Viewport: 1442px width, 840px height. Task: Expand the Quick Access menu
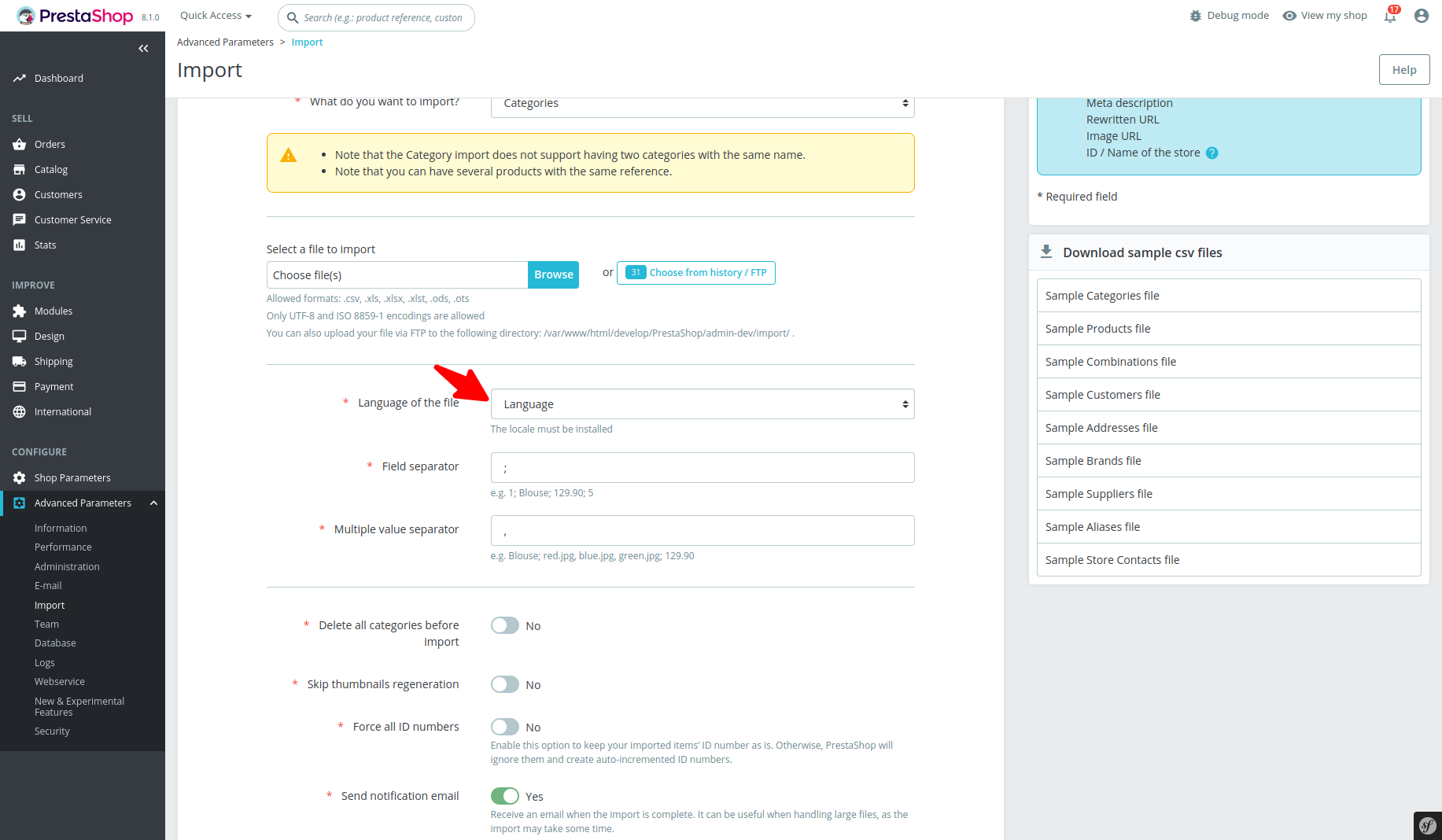(215, 15)
